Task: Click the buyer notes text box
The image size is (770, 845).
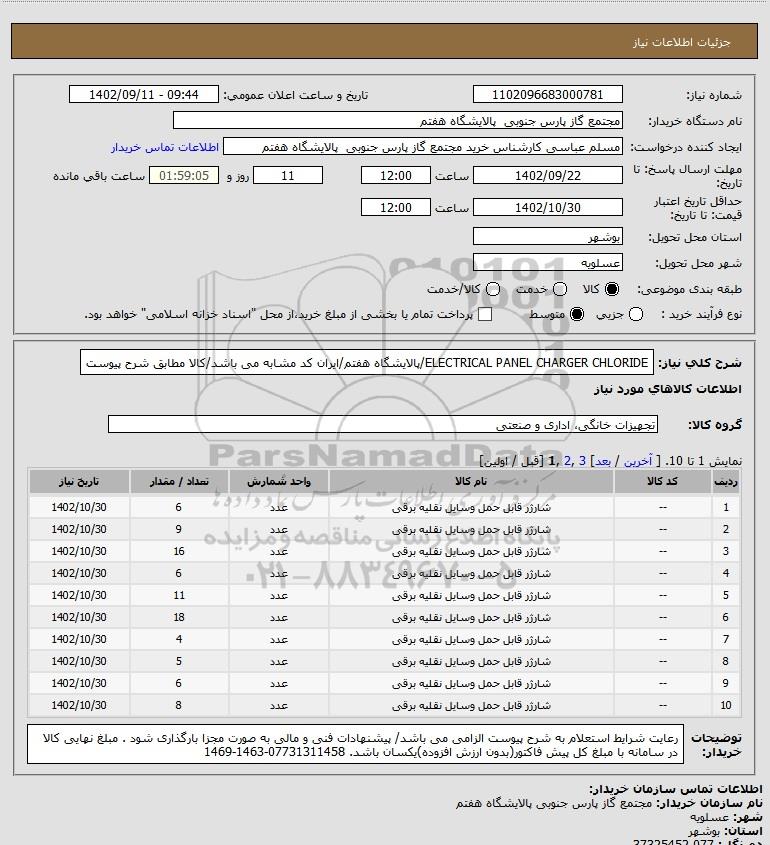Action: [x=355, y=744]
